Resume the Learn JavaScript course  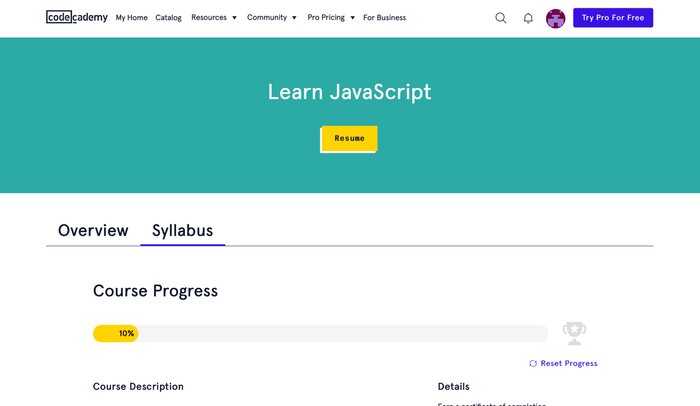point(349,139)
